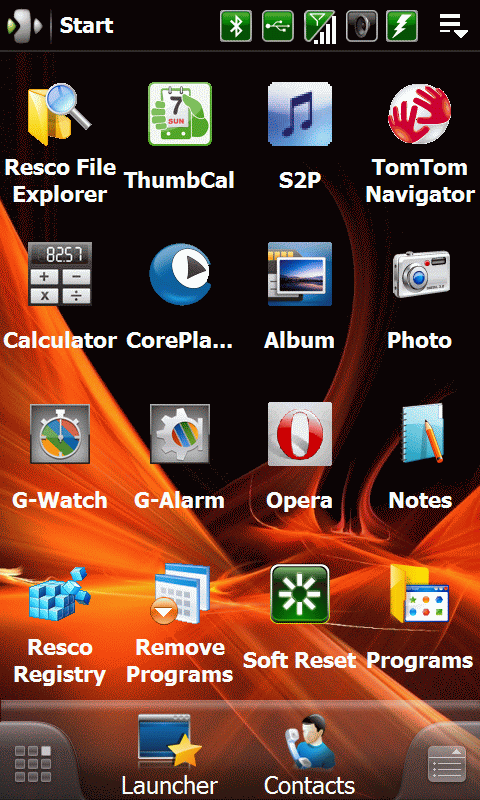The width and height of the screenshot is (480, 800).
Task: Tap the battery charging icon
Action: [402, 26]
